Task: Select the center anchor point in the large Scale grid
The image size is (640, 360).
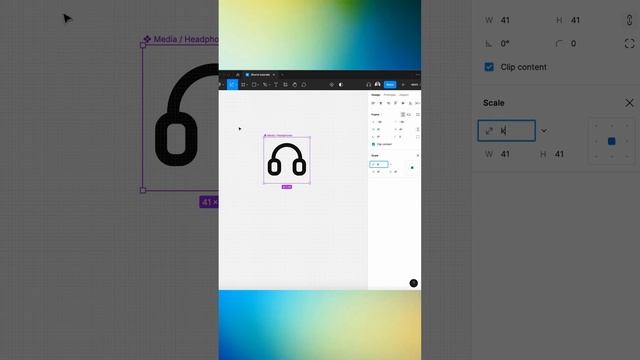Action: 611,141
